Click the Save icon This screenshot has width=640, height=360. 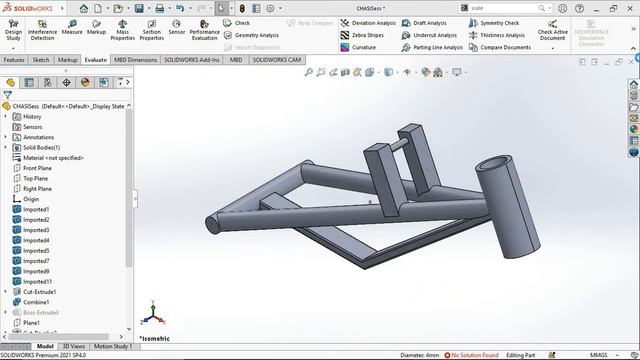click(x=139, y=8)
